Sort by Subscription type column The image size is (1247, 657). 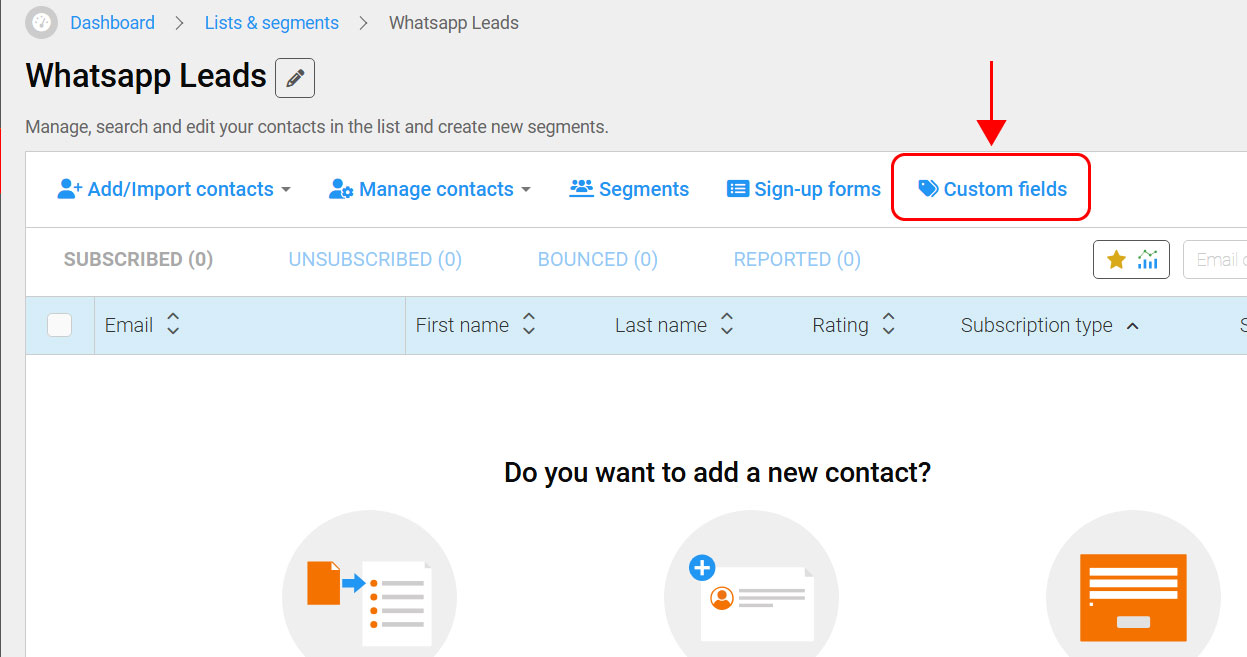coord(1050,325)
